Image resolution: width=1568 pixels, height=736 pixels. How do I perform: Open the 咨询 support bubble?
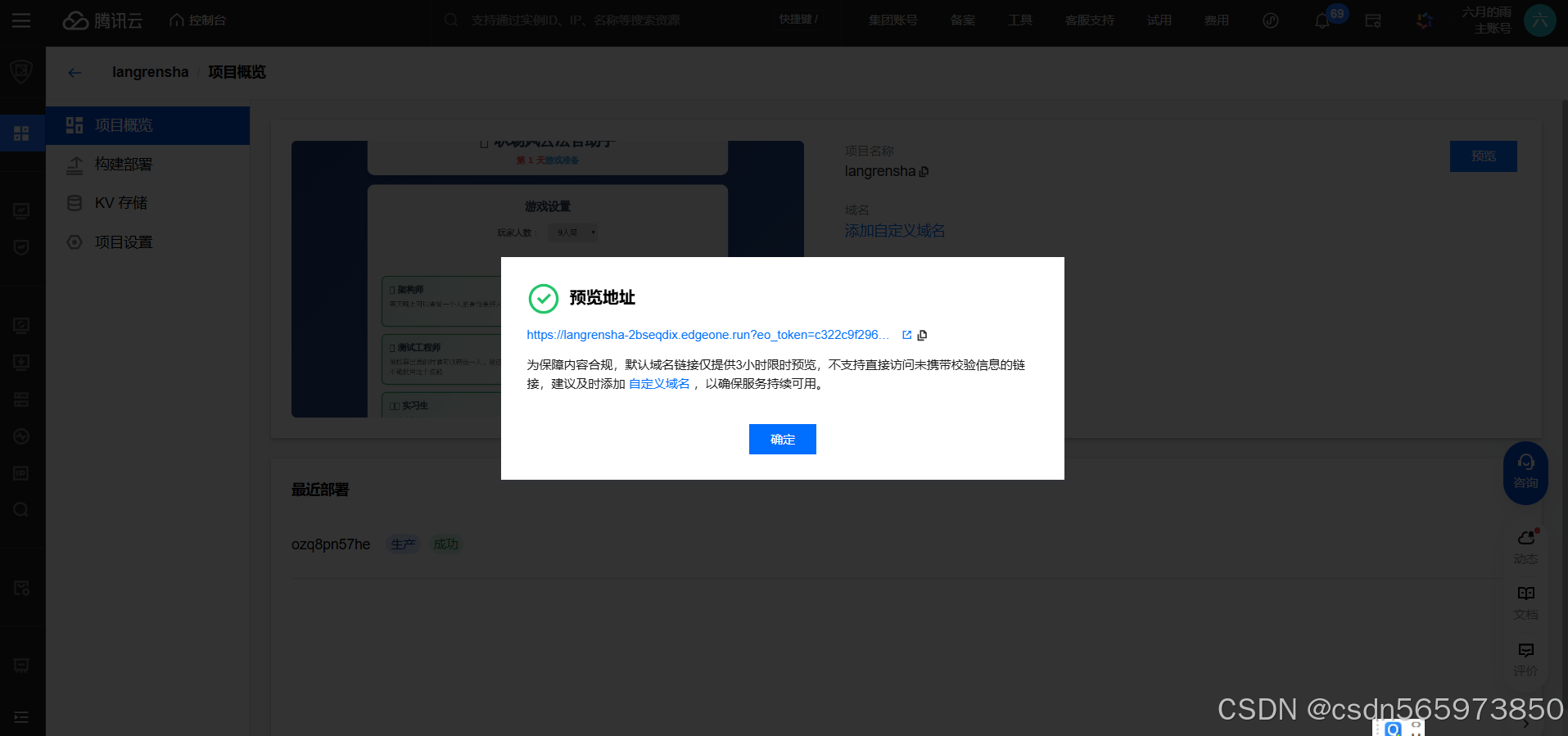(1525, 472)
